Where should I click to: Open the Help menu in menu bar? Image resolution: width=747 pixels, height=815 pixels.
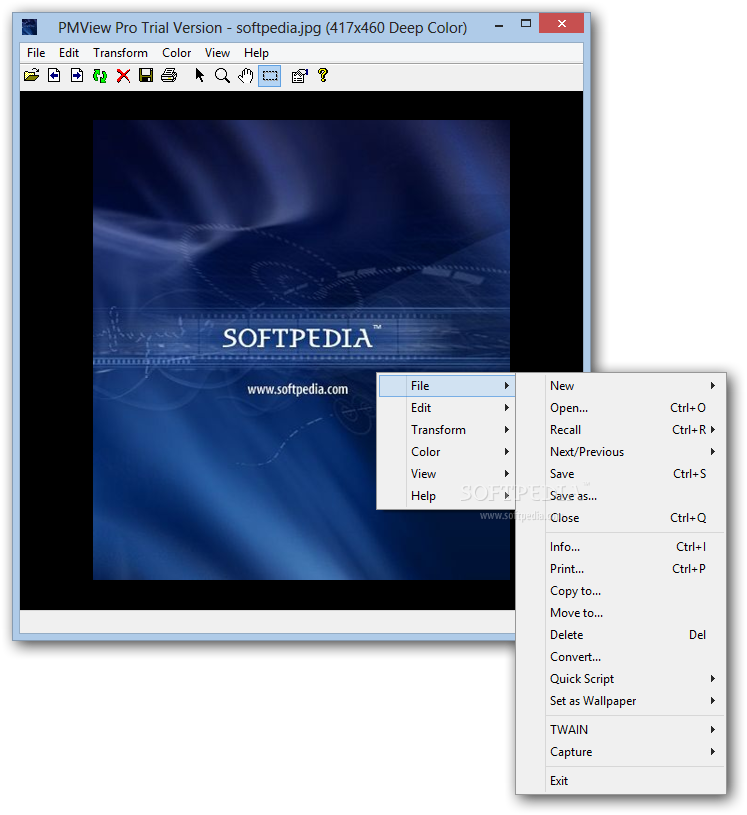pyautogui.click(x=256, y=53)
